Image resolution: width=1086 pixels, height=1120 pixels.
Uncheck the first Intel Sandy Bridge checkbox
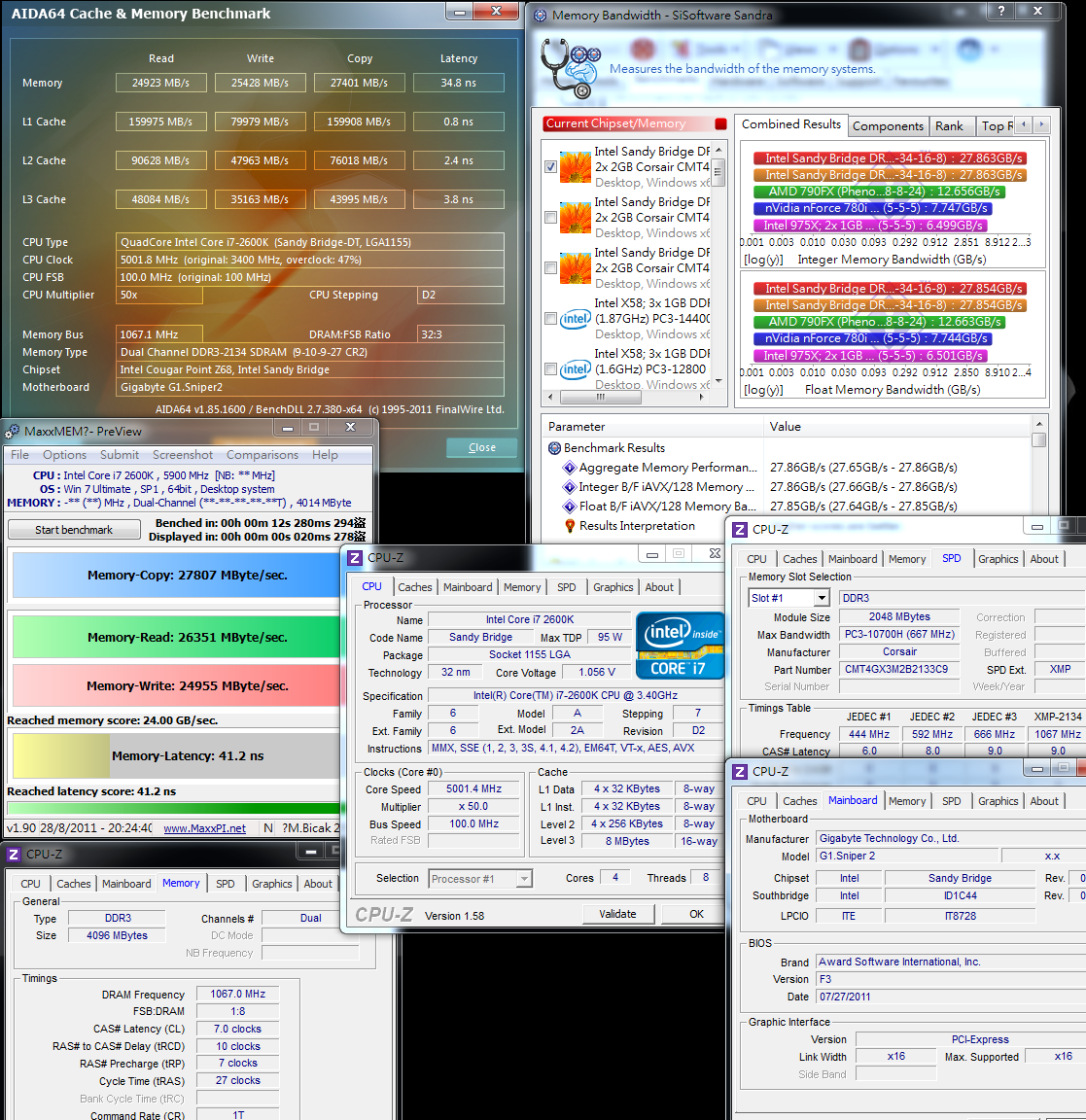pos(550,166)
